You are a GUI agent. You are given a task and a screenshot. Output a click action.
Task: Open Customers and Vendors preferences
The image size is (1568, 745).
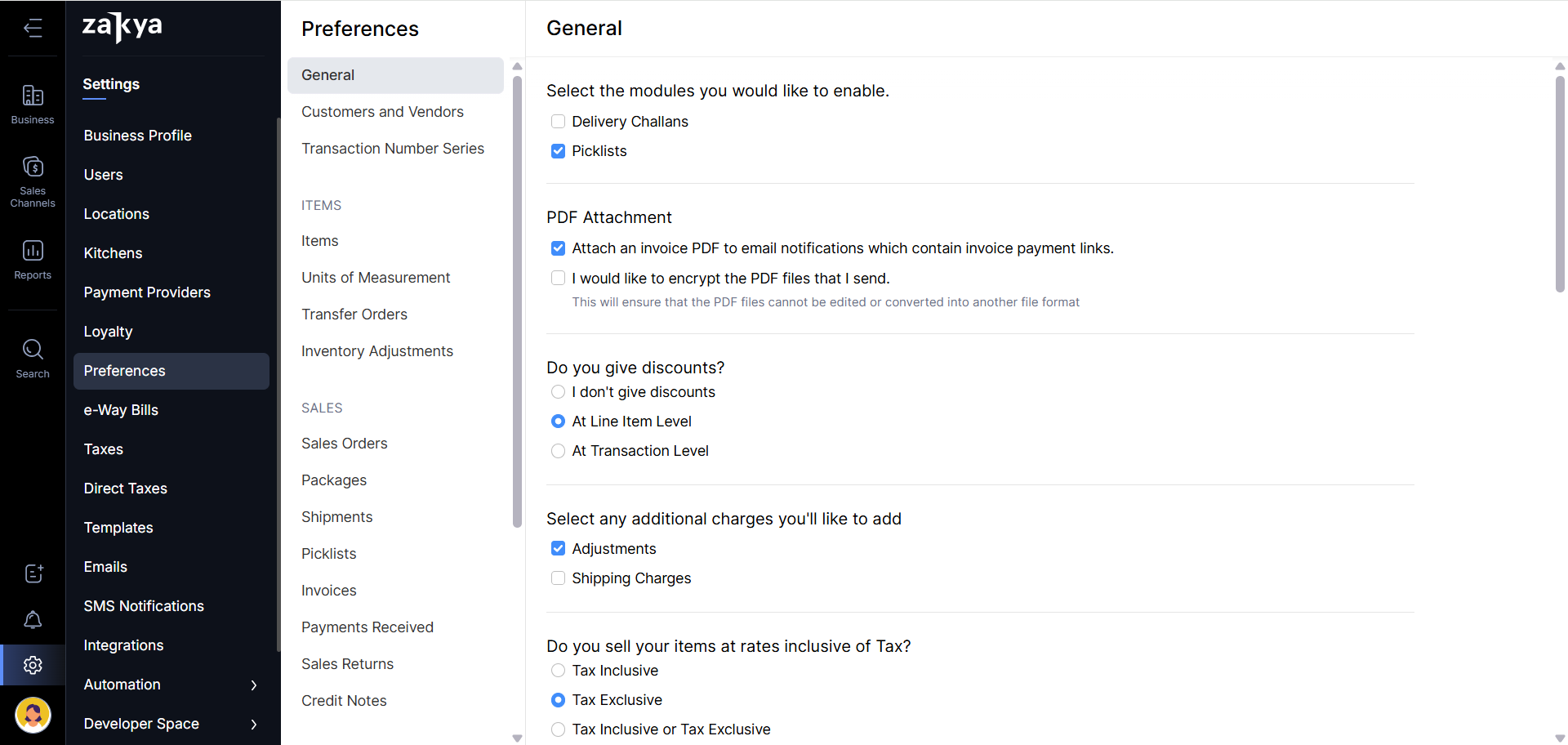382,112
